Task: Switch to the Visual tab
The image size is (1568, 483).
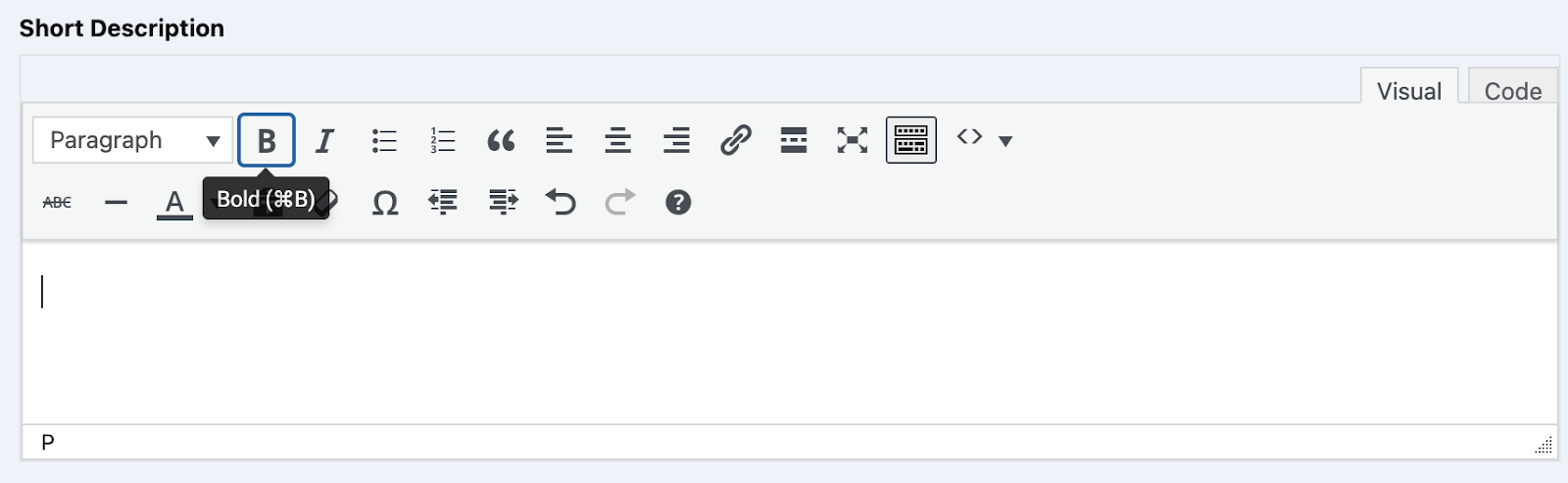Action: (1409, 90)
